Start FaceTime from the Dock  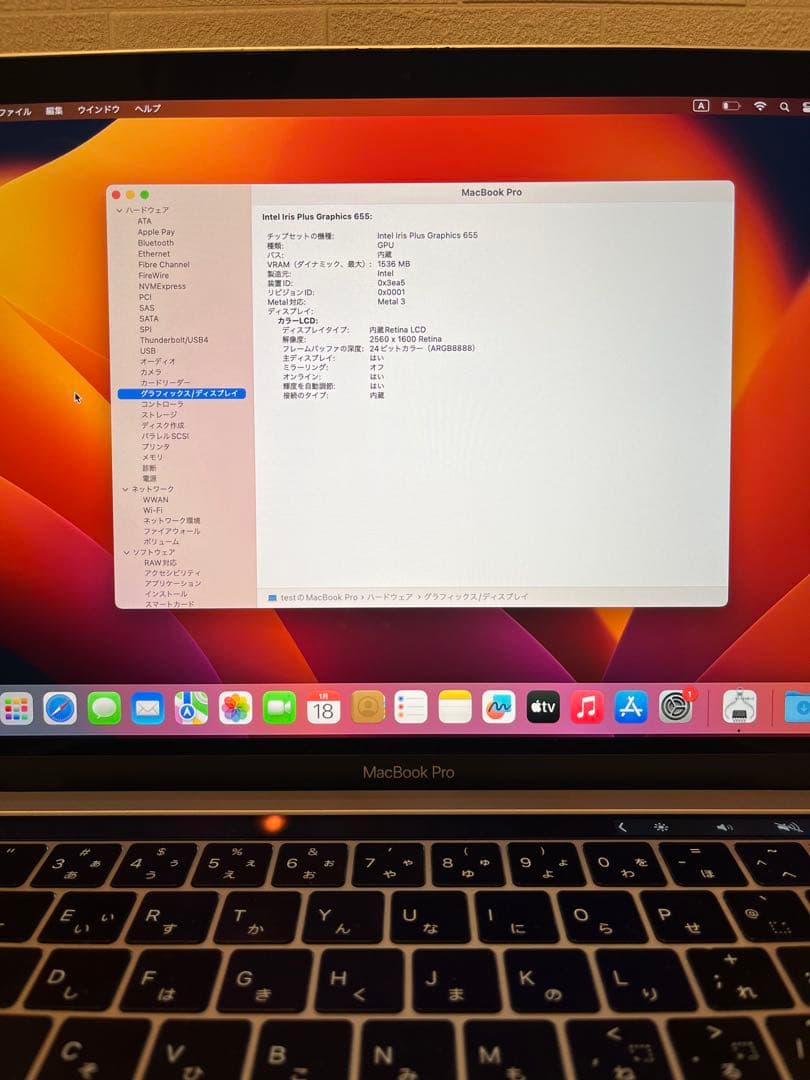(x=278, y=709)
